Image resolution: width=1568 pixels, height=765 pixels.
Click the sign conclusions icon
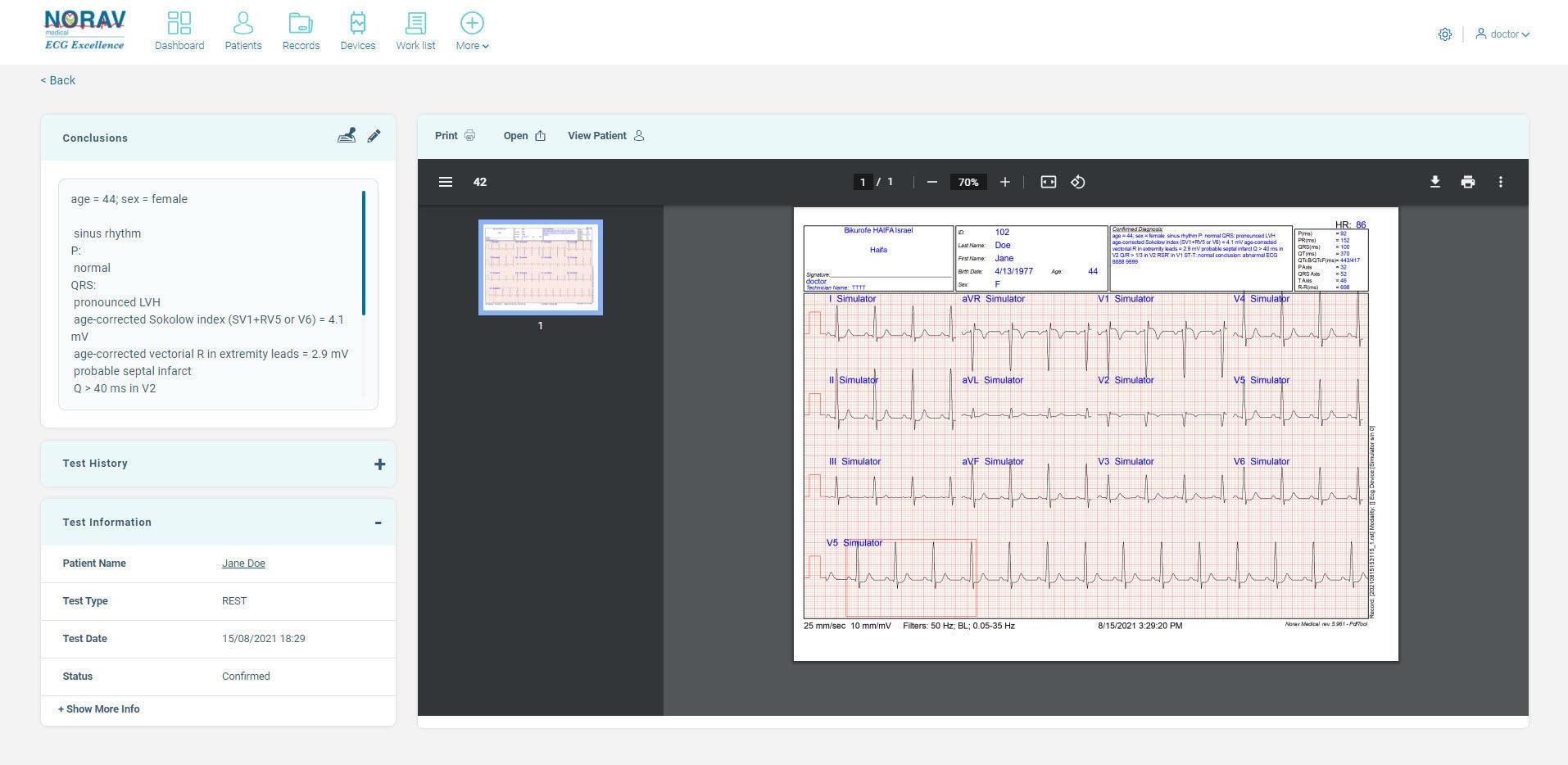[x=347, y=136]
